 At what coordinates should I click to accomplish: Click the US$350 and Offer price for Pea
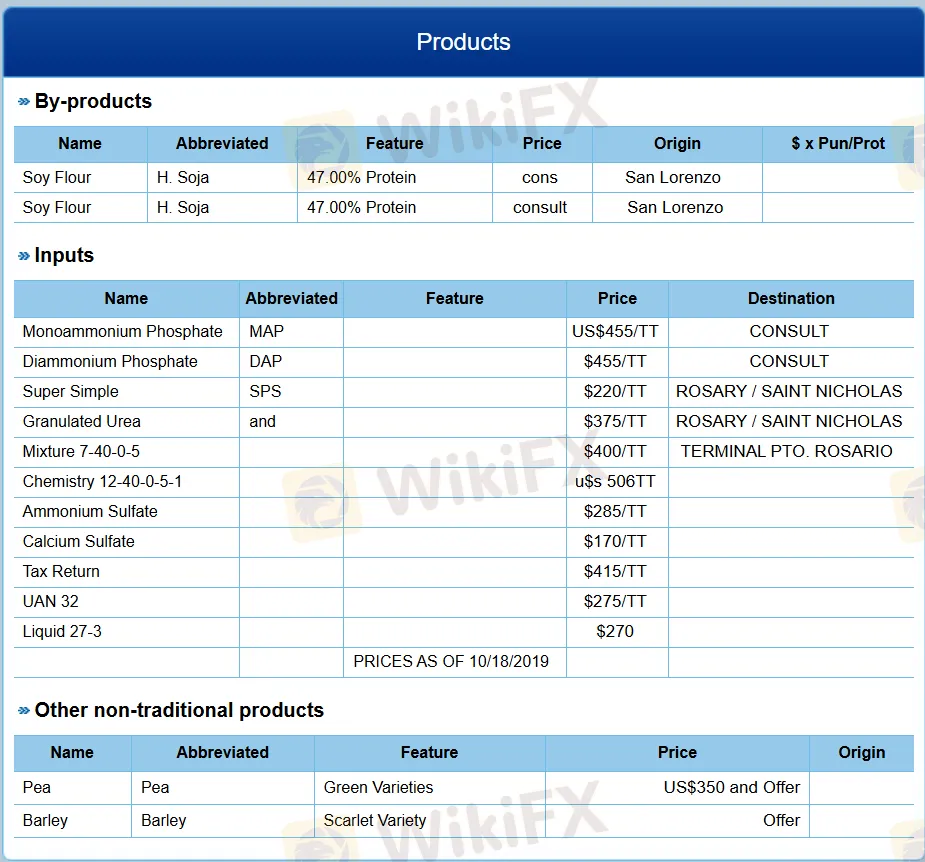tap(731, 787)
